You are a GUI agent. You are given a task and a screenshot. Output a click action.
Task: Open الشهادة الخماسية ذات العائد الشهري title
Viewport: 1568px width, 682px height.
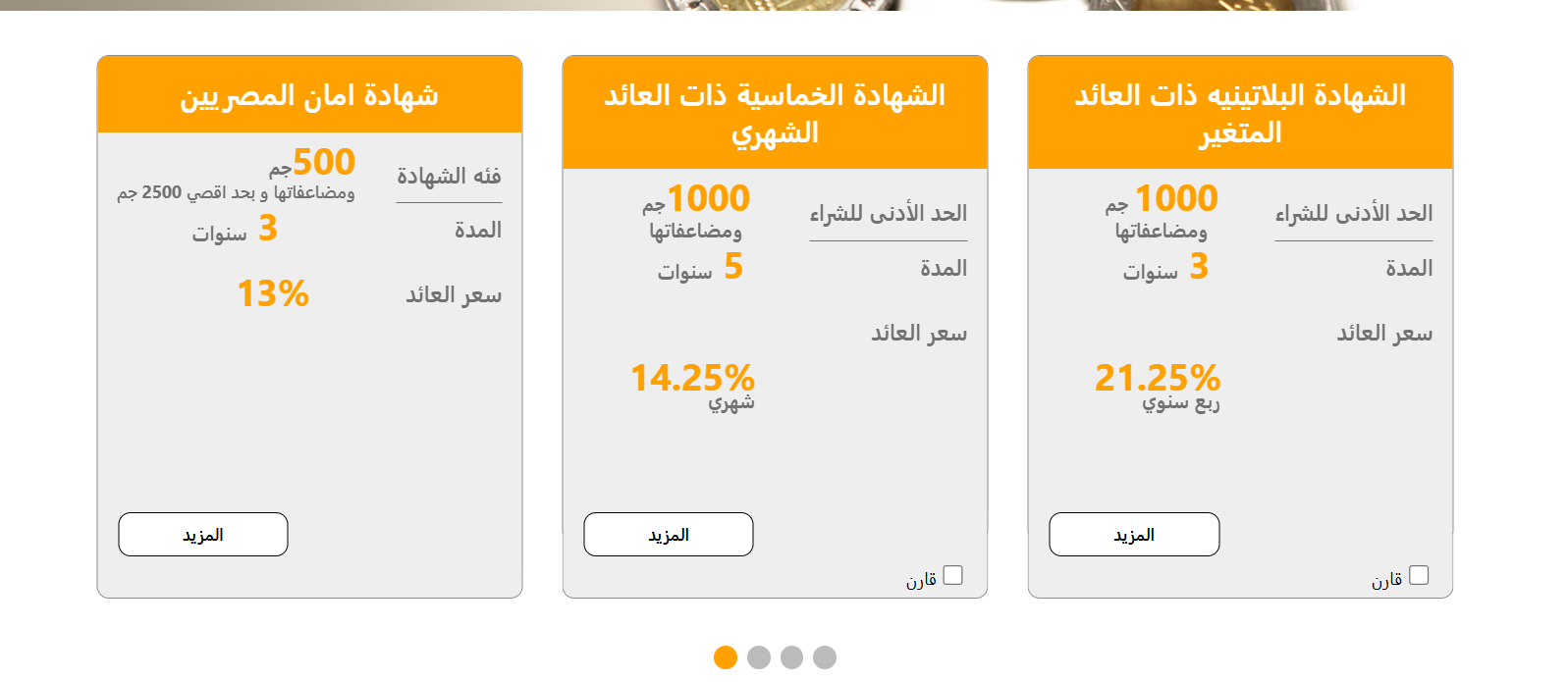775,113
